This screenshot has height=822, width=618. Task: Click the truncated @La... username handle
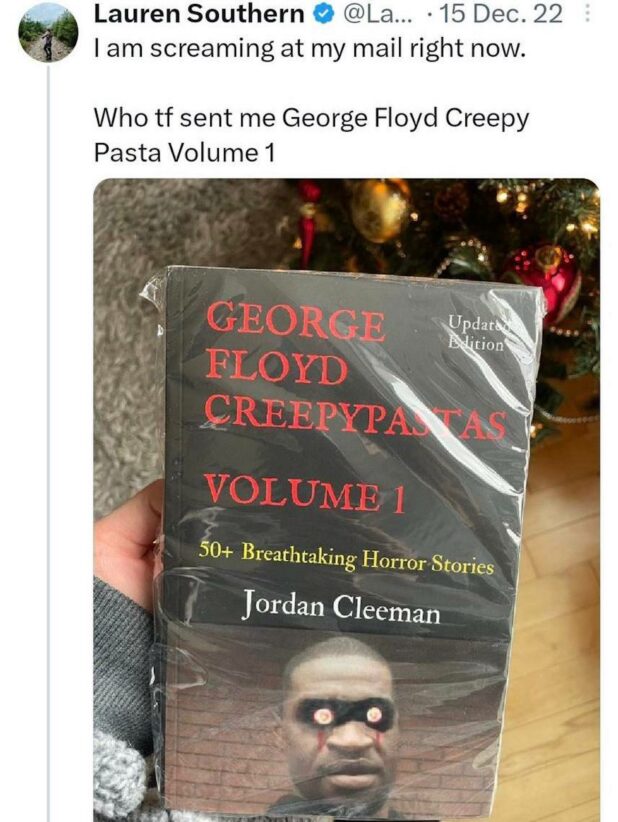coord(378,14)
